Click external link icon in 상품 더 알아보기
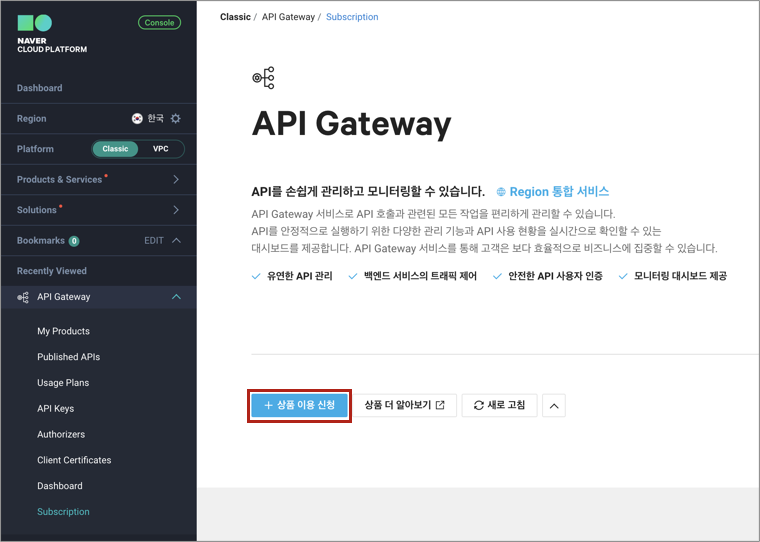 [440, 405]
